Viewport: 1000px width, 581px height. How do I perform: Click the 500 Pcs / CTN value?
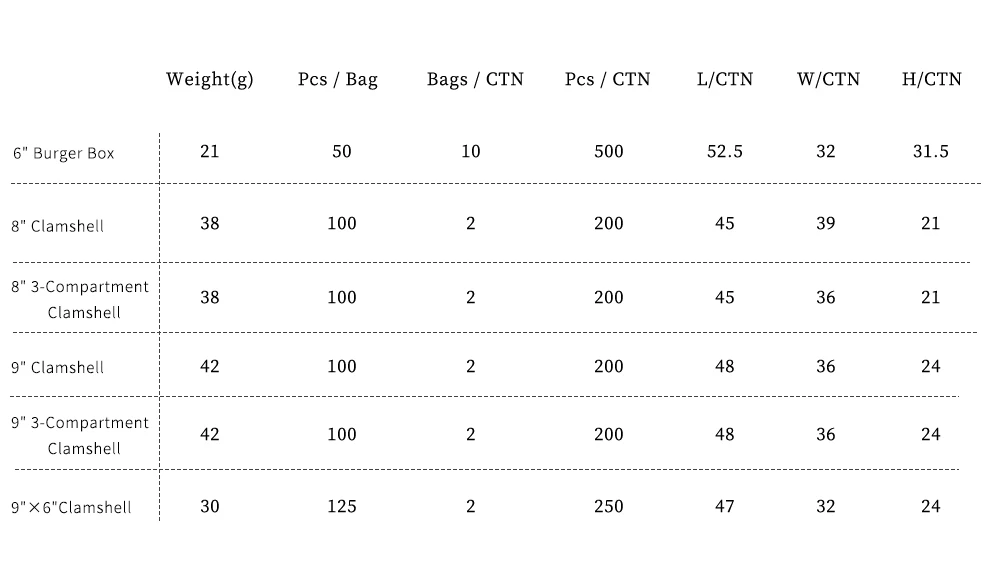pyautogui.click(x=608, y=152)
